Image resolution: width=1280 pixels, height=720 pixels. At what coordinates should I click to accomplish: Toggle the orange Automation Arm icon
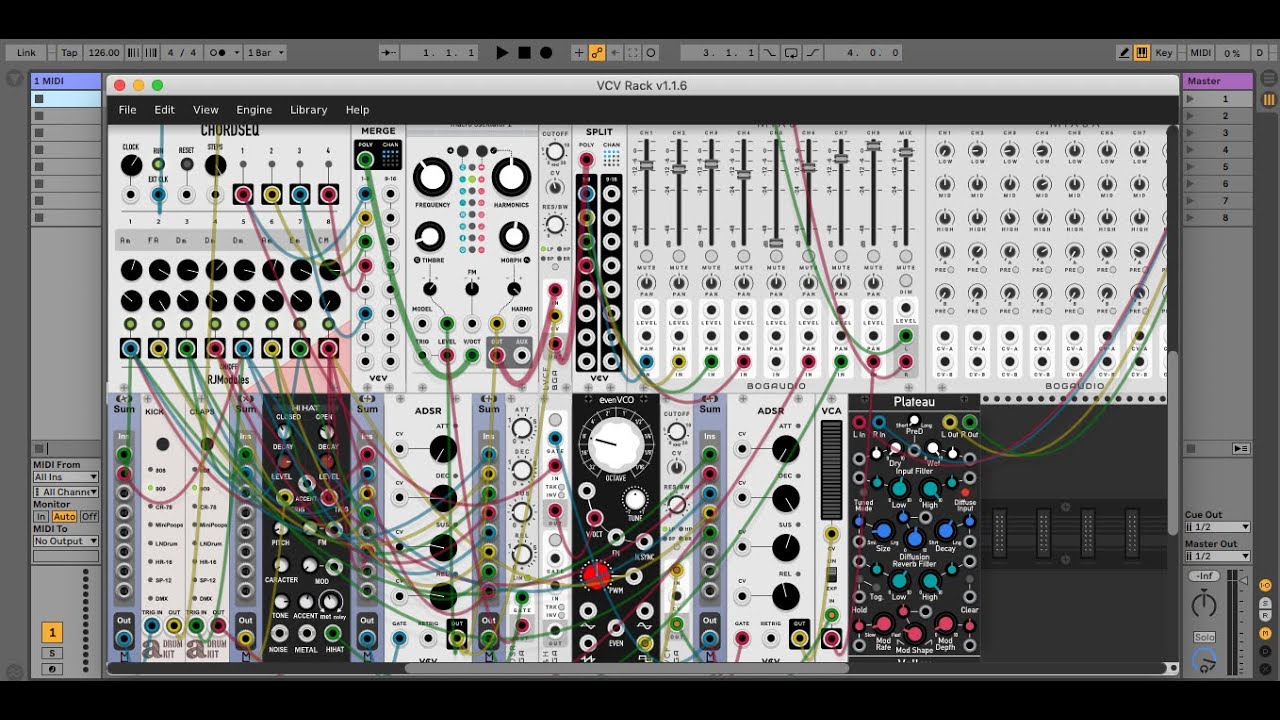tap(596, 53)
